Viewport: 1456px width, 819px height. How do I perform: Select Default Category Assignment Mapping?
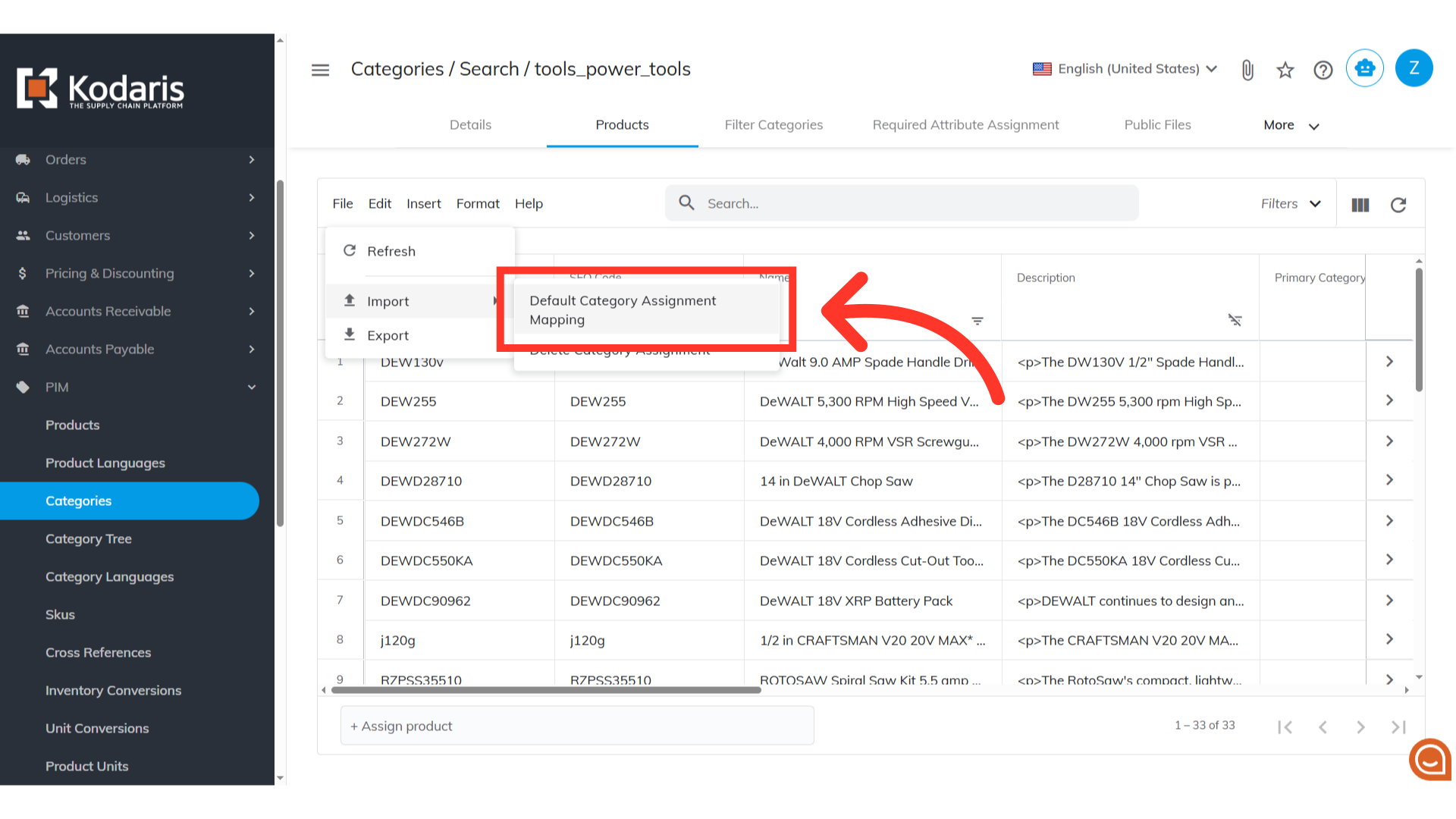[623, 309]
